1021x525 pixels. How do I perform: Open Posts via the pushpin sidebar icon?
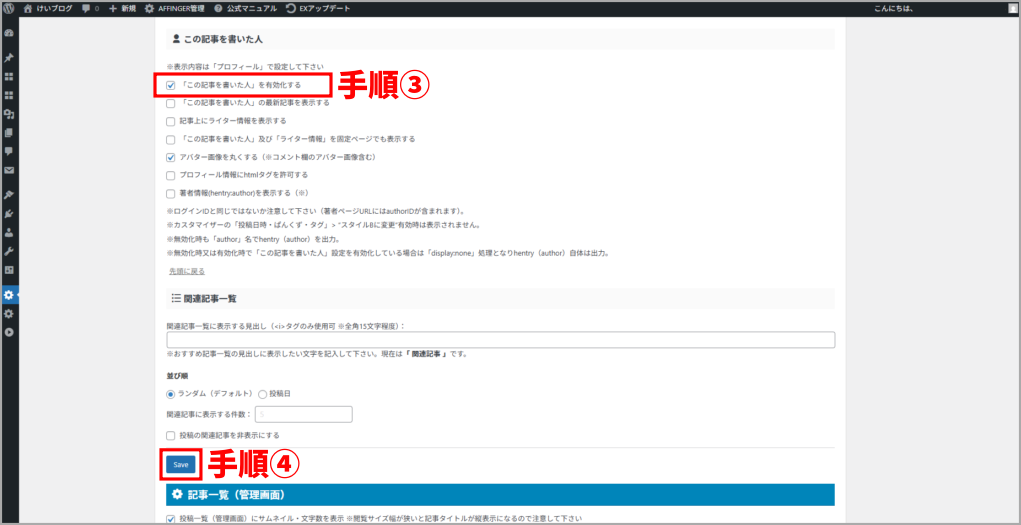9,57
